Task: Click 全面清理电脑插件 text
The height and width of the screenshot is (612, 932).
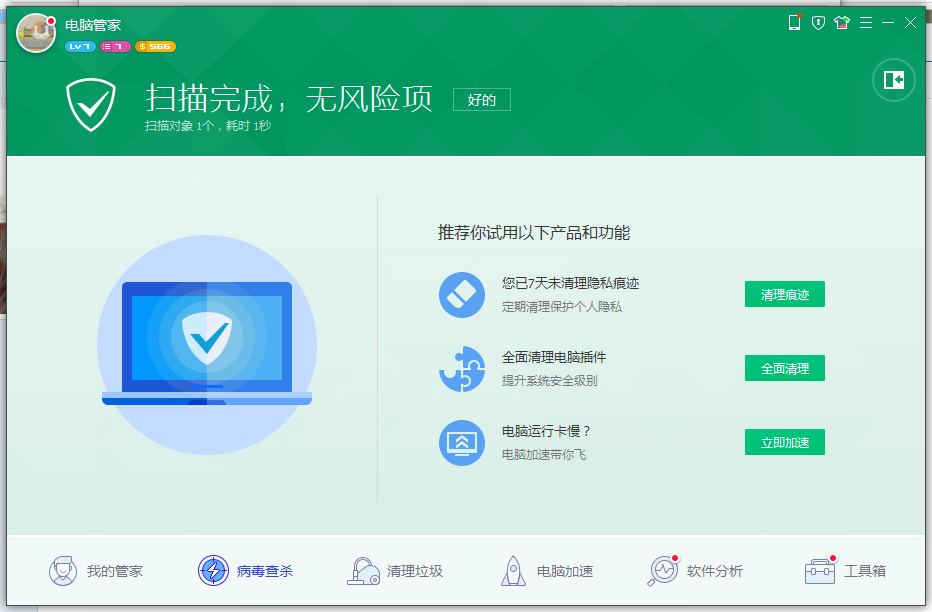Action: tap(553, 357)
